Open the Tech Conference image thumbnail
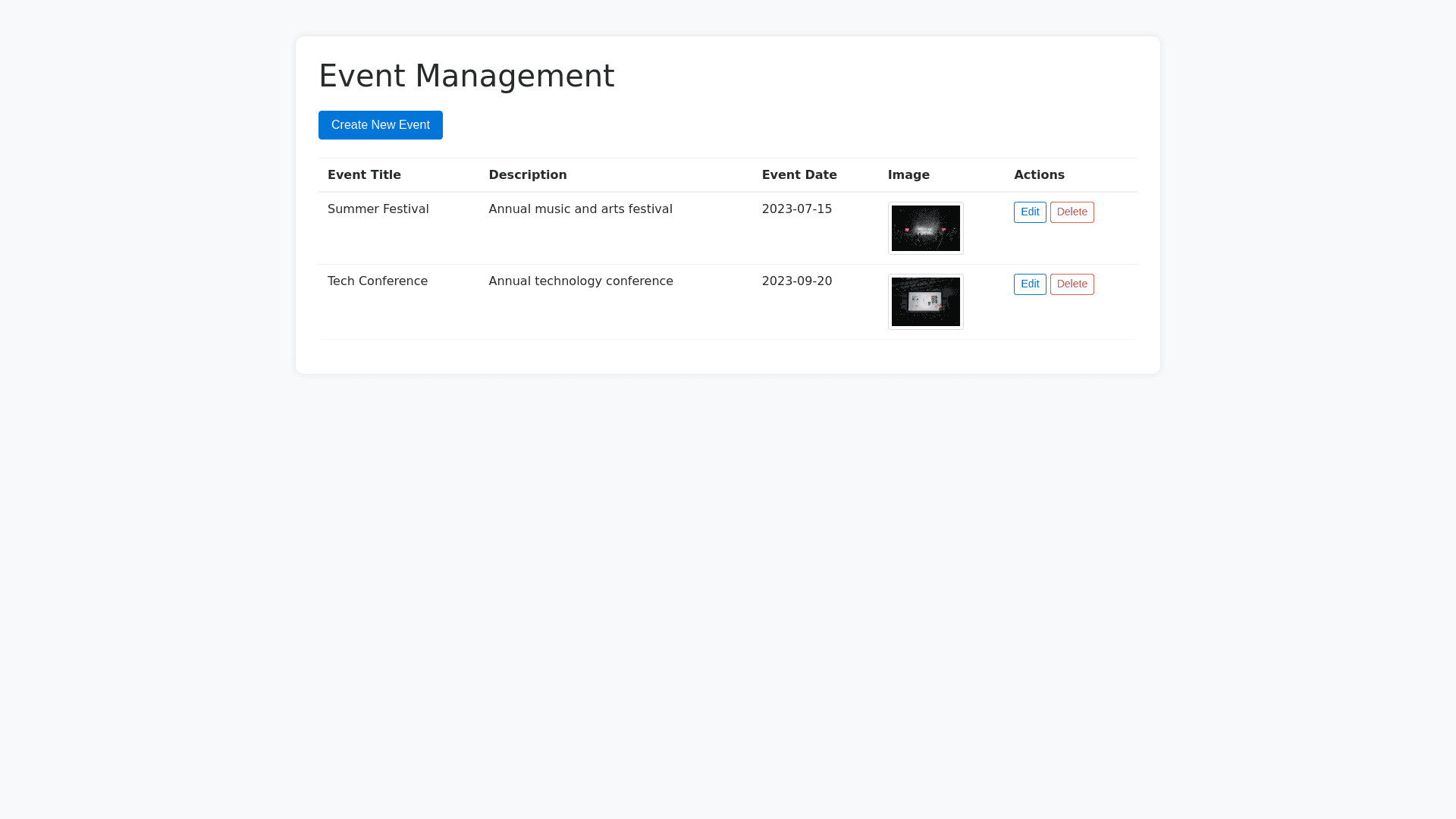This screenshot has width=1456, height=819. click(x=925, y=302)
